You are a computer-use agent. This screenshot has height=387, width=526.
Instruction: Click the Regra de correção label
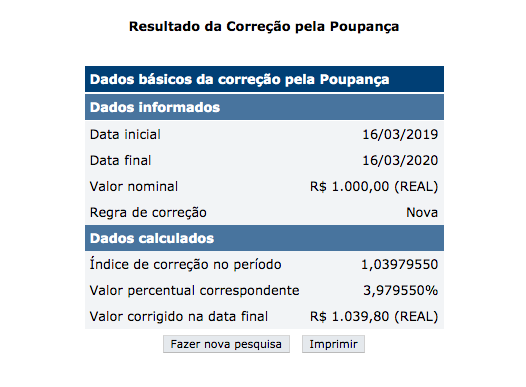point(148,213)
